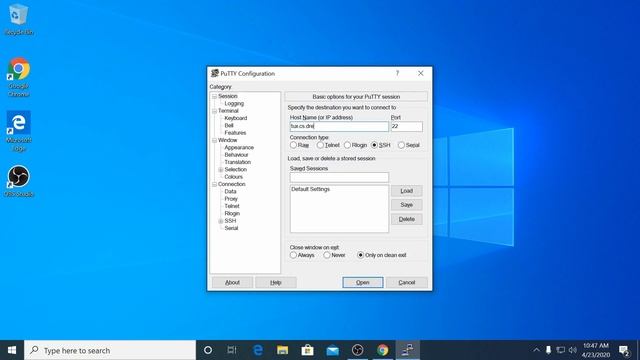The height and width of the screenshot is (360, 640).
Task: Open the Windows Start menu
Action: coord(12,350)
